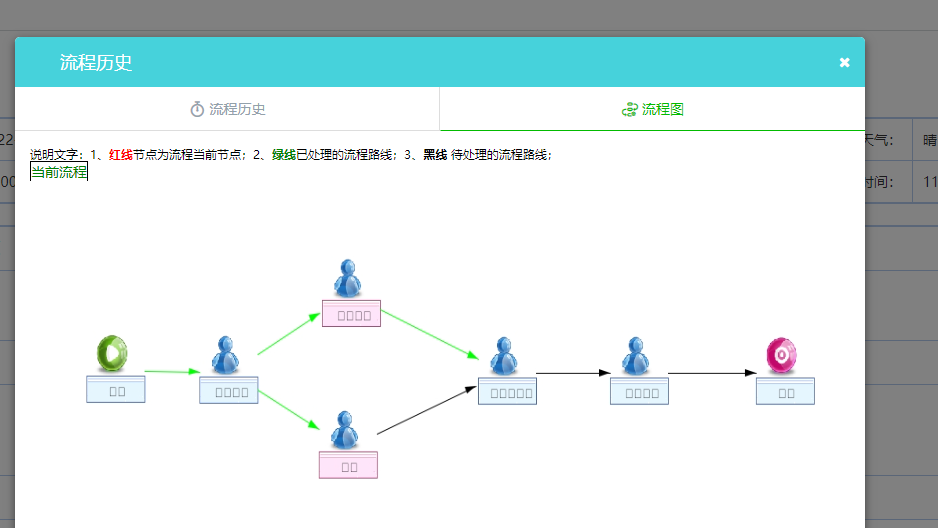Select the user icon above the pink four-character box
The image size is (938, 528).
348,278
